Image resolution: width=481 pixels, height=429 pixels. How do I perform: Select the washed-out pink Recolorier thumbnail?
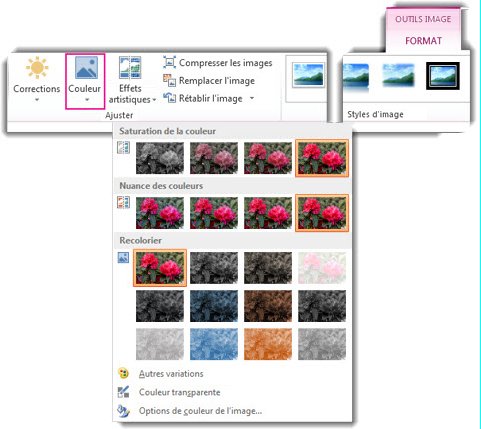pos(322,268)
